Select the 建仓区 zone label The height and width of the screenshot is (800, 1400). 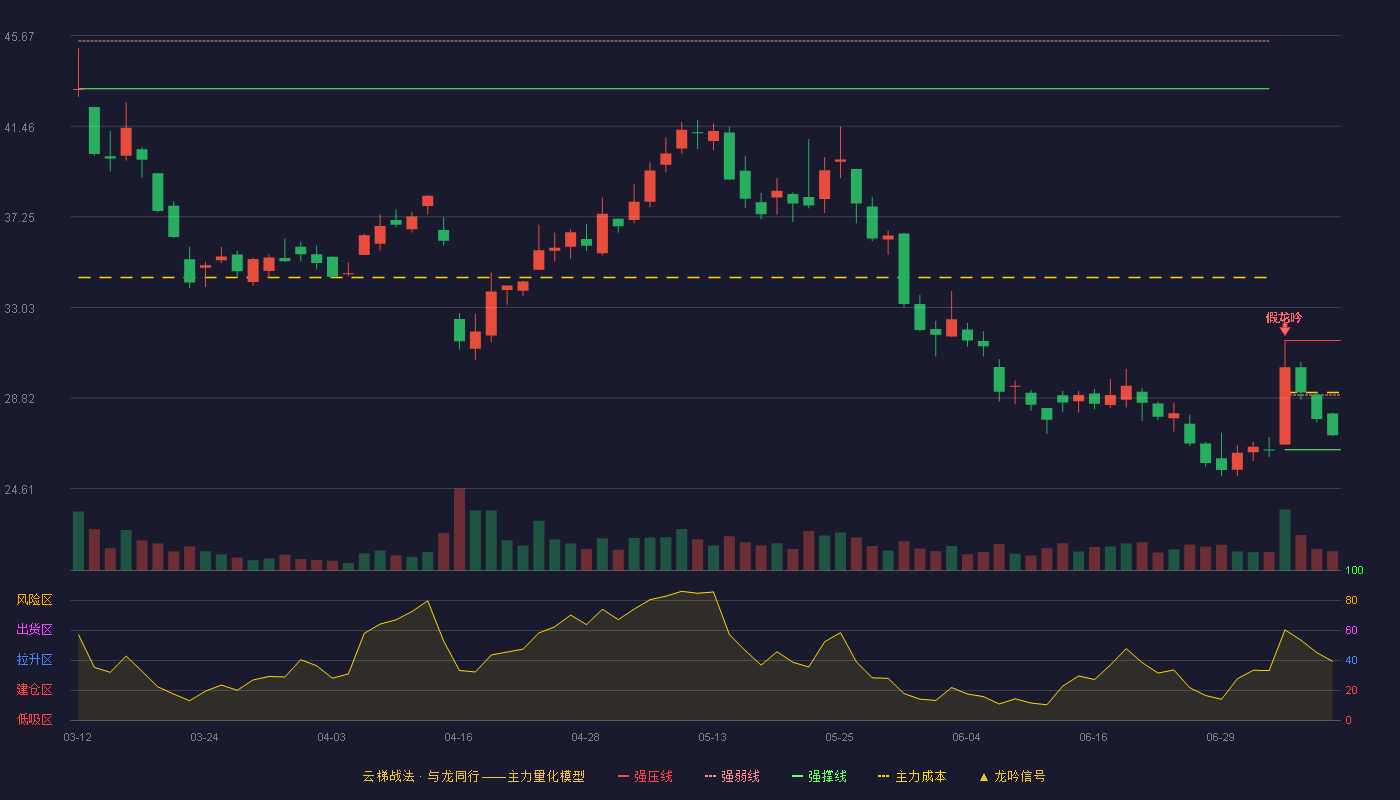34,690
